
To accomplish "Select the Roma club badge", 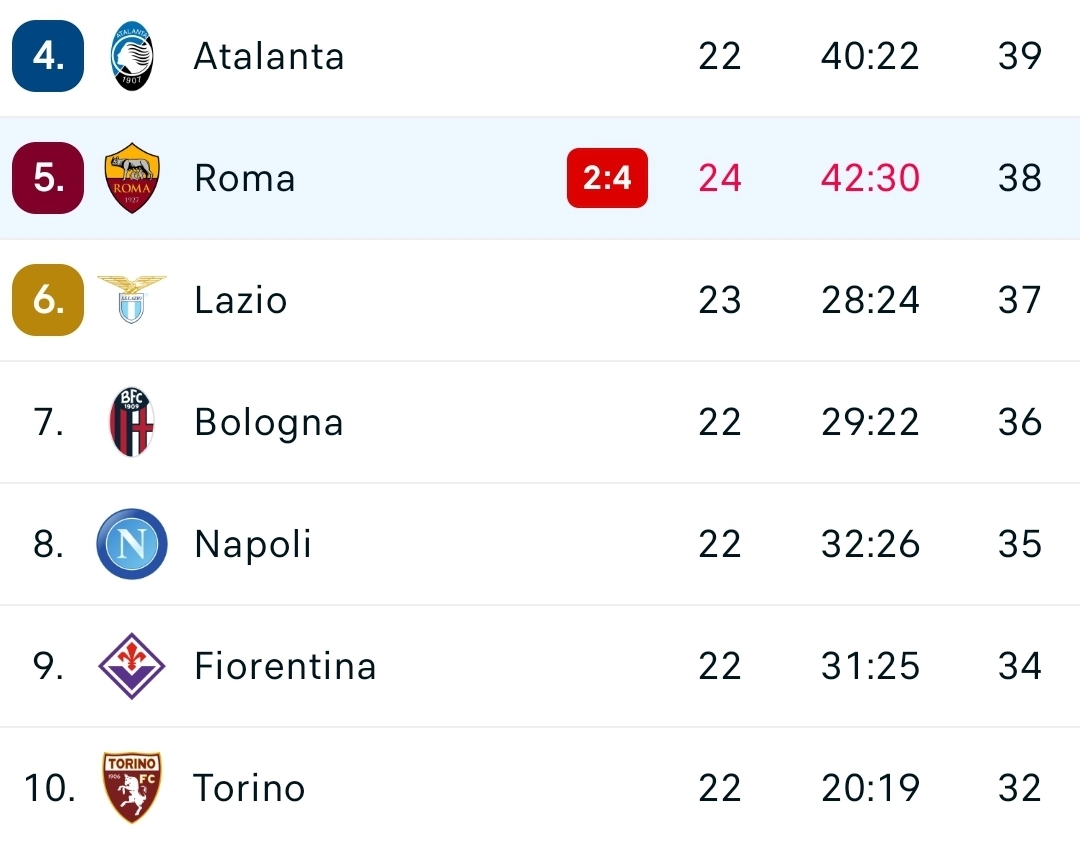I will click(x=131, y=178).
